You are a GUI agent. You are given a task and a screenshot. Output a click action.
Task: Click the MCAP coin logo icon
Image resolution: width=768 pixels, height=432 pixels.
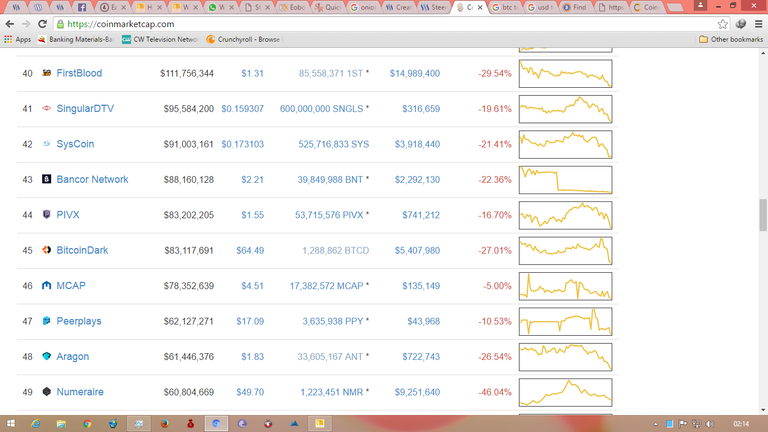point(47,285)
